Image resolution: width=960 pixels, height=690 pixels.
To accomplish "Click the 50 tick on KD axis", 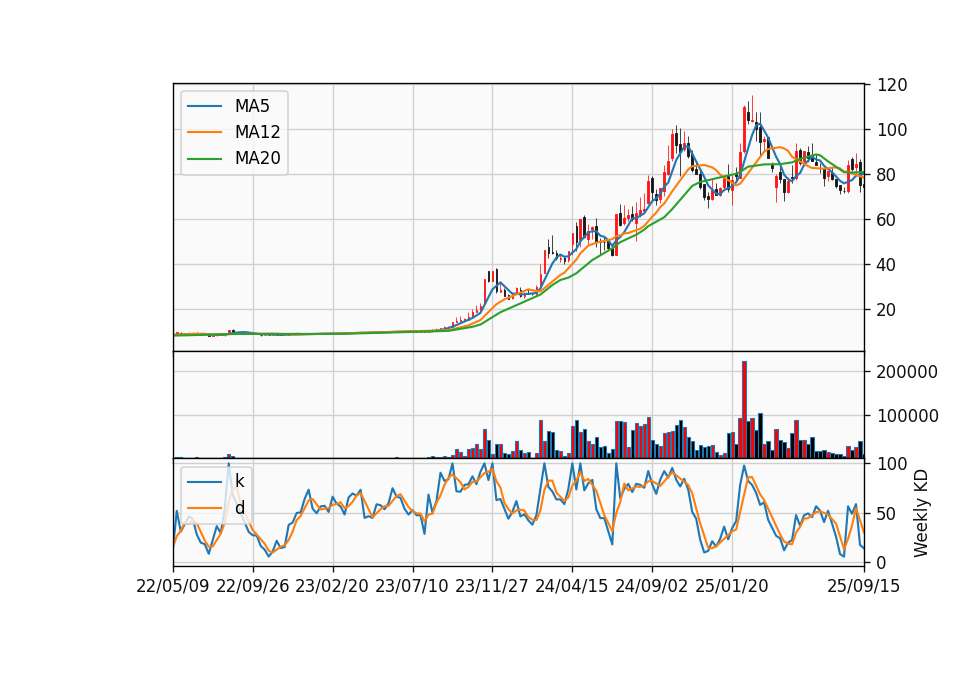I will (x=887, y=514).
